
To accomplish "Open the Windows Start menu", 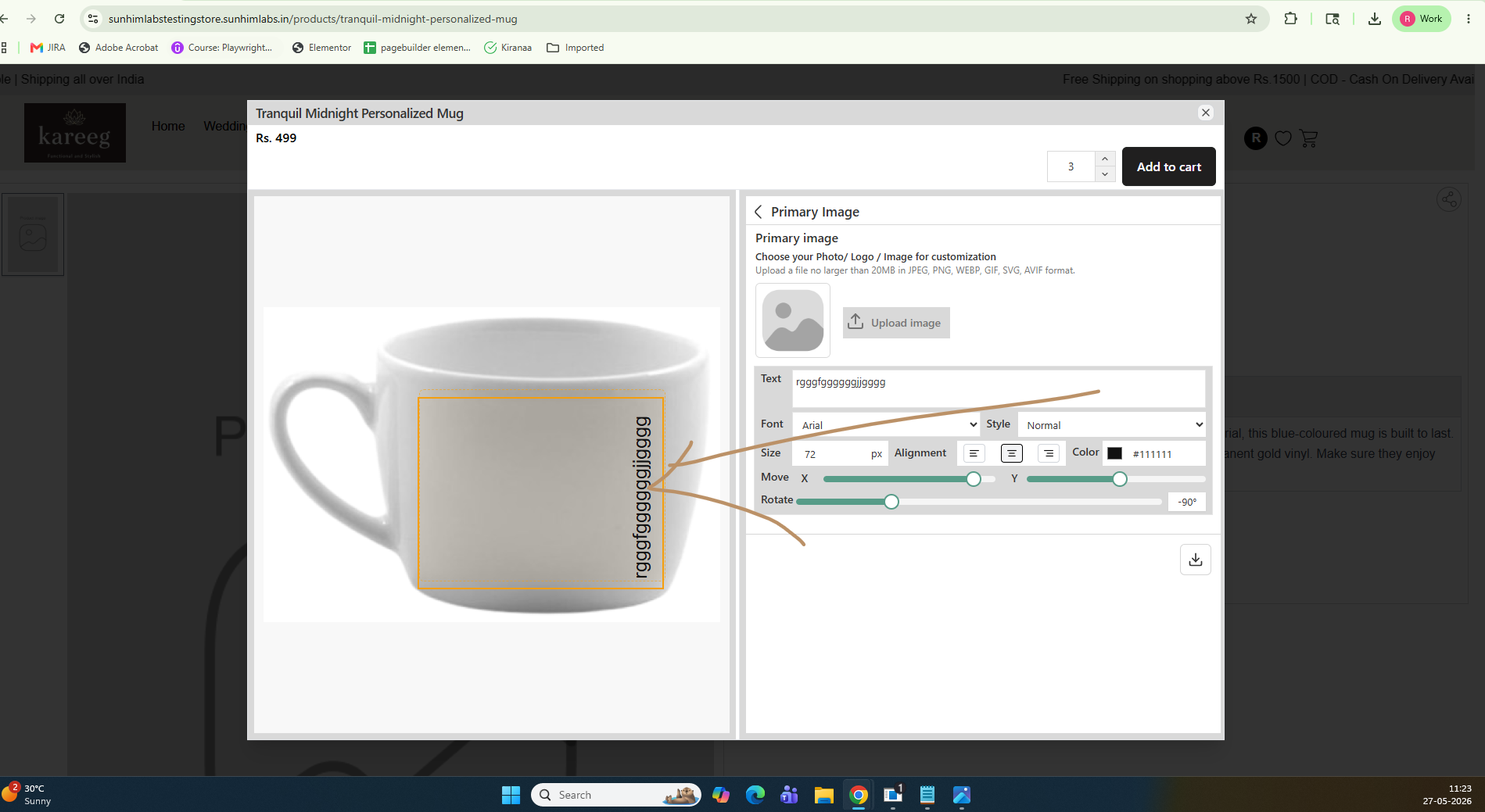I will coord(511,795).
